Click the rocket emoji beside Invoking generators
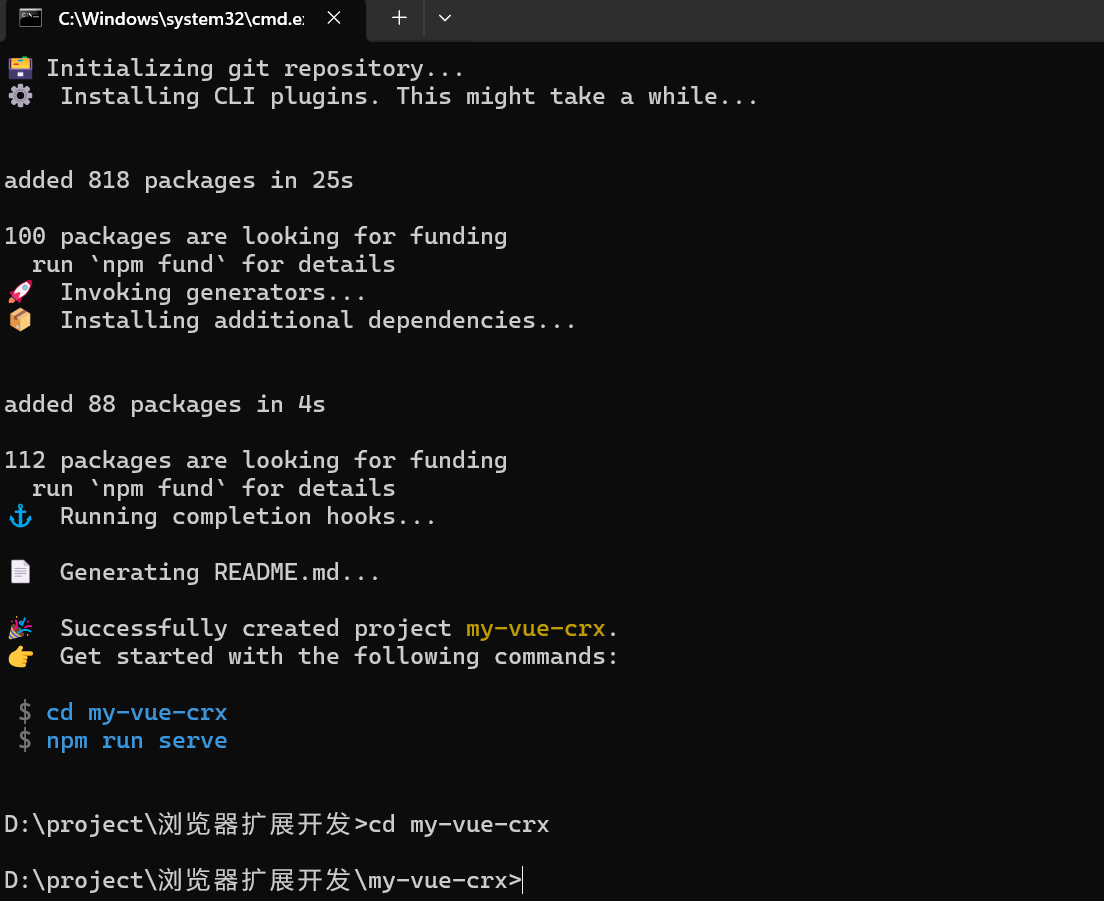This screenshot has width=1104, height=901. 20,291
